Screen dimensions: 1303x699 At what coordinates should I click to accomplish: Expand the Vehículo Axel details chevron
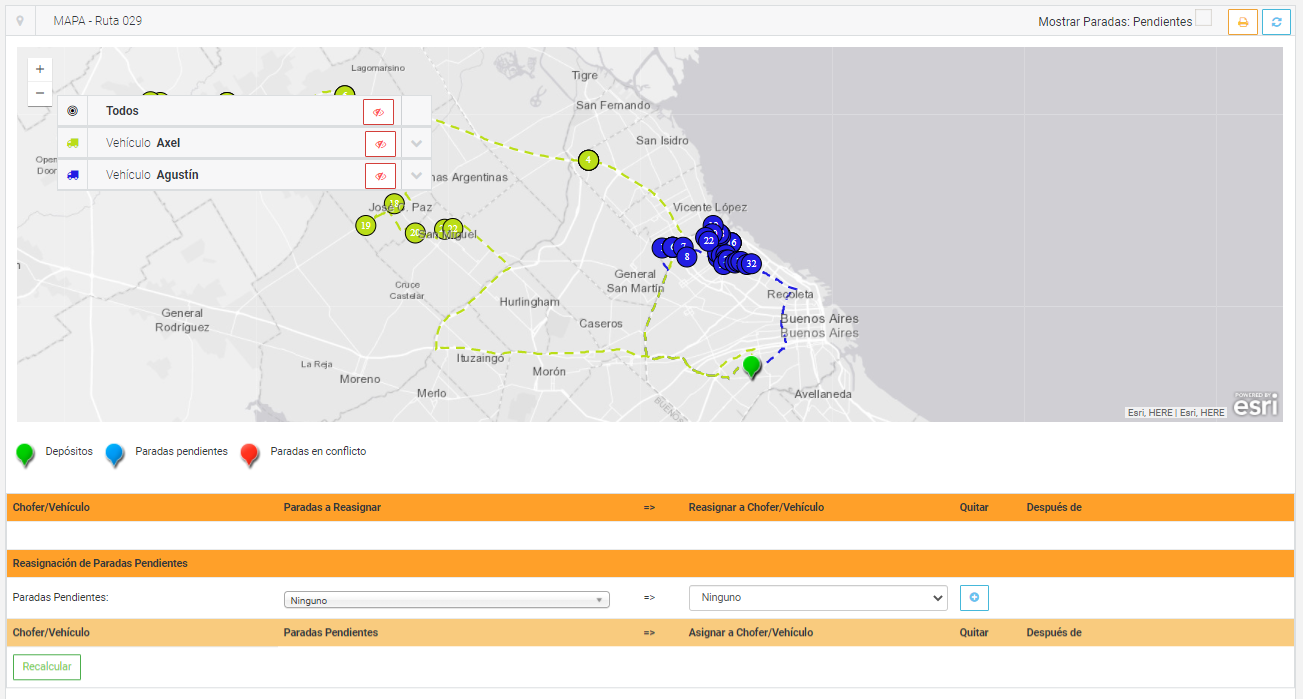pos(417,144)
